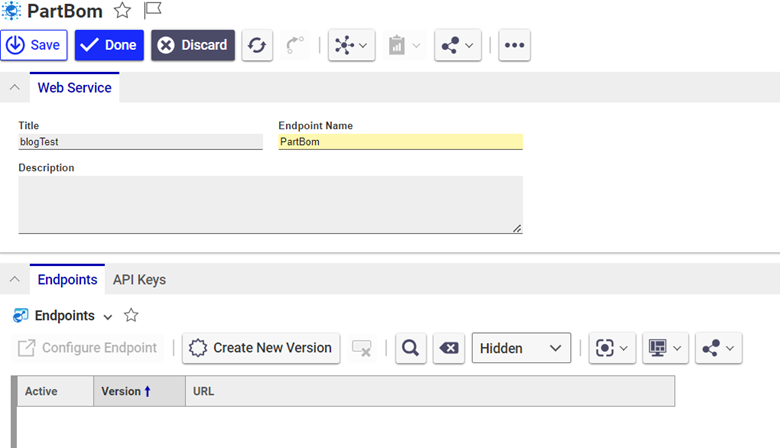Open the Hidden dropdown selector

[x=521, y=348]
